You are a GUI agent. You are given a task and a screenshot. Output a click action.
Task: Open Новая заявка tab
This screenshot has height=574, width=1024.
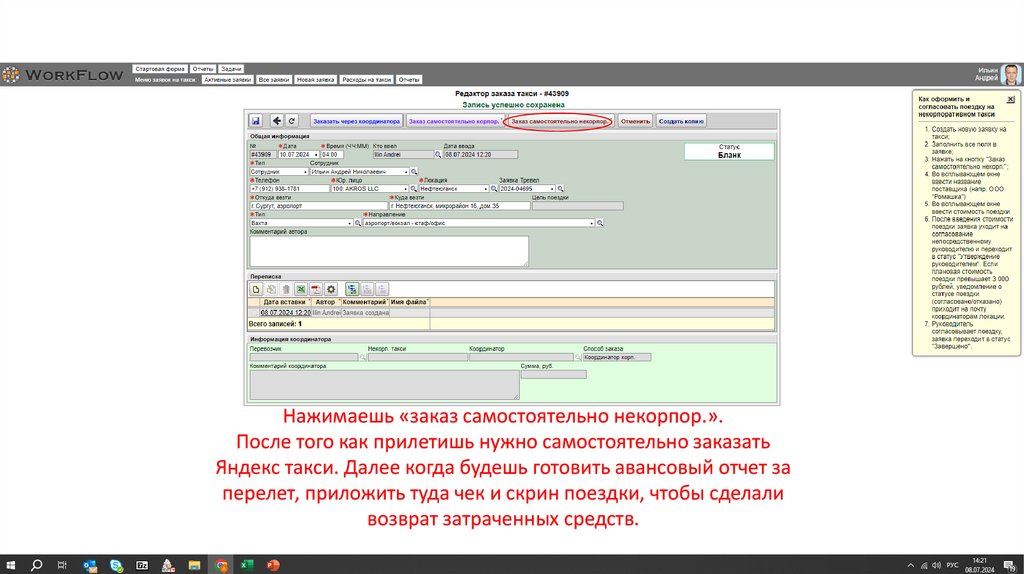[x=315, y=80]
